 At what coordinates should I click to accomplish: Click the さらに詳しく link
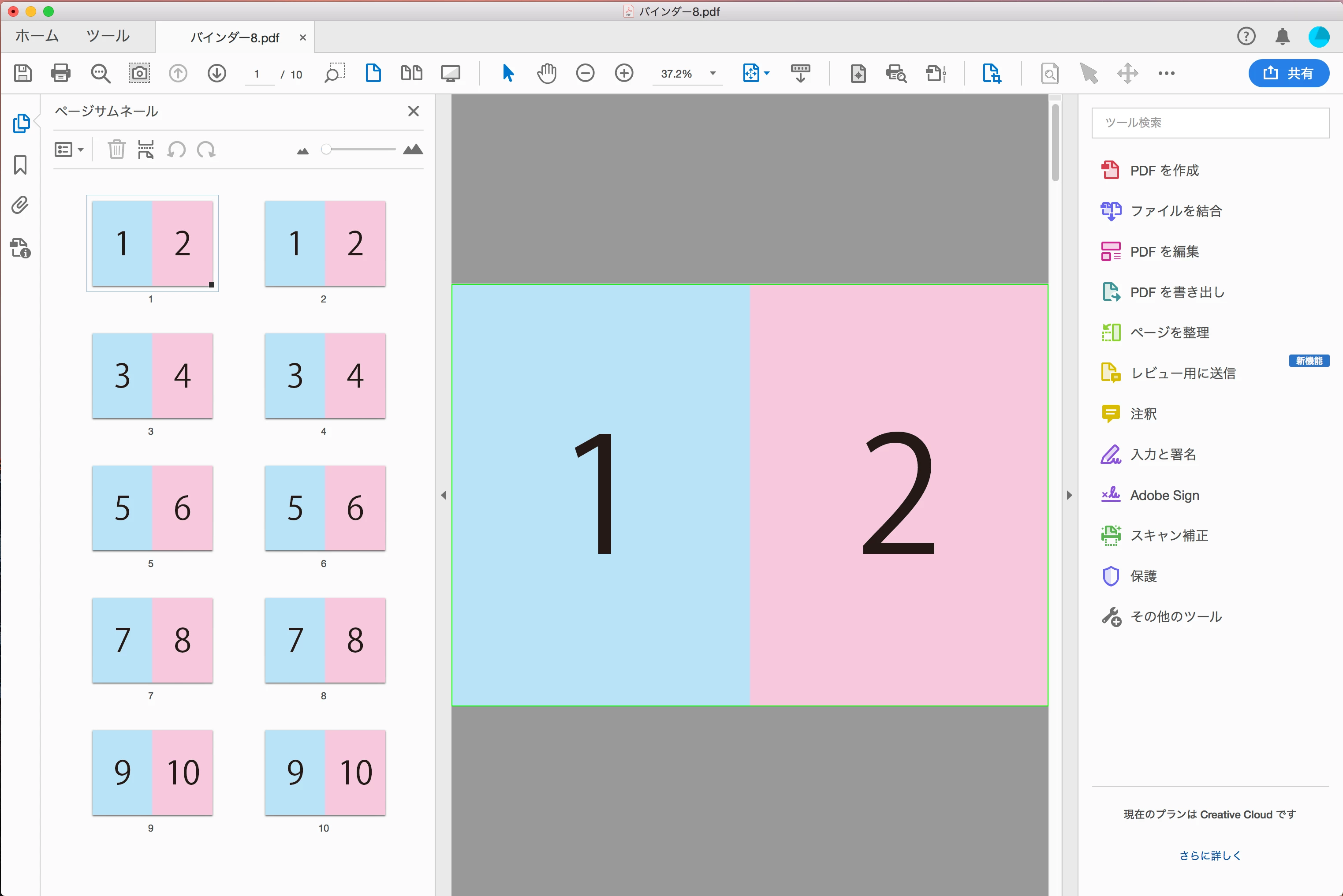[x=1209, y=855]
